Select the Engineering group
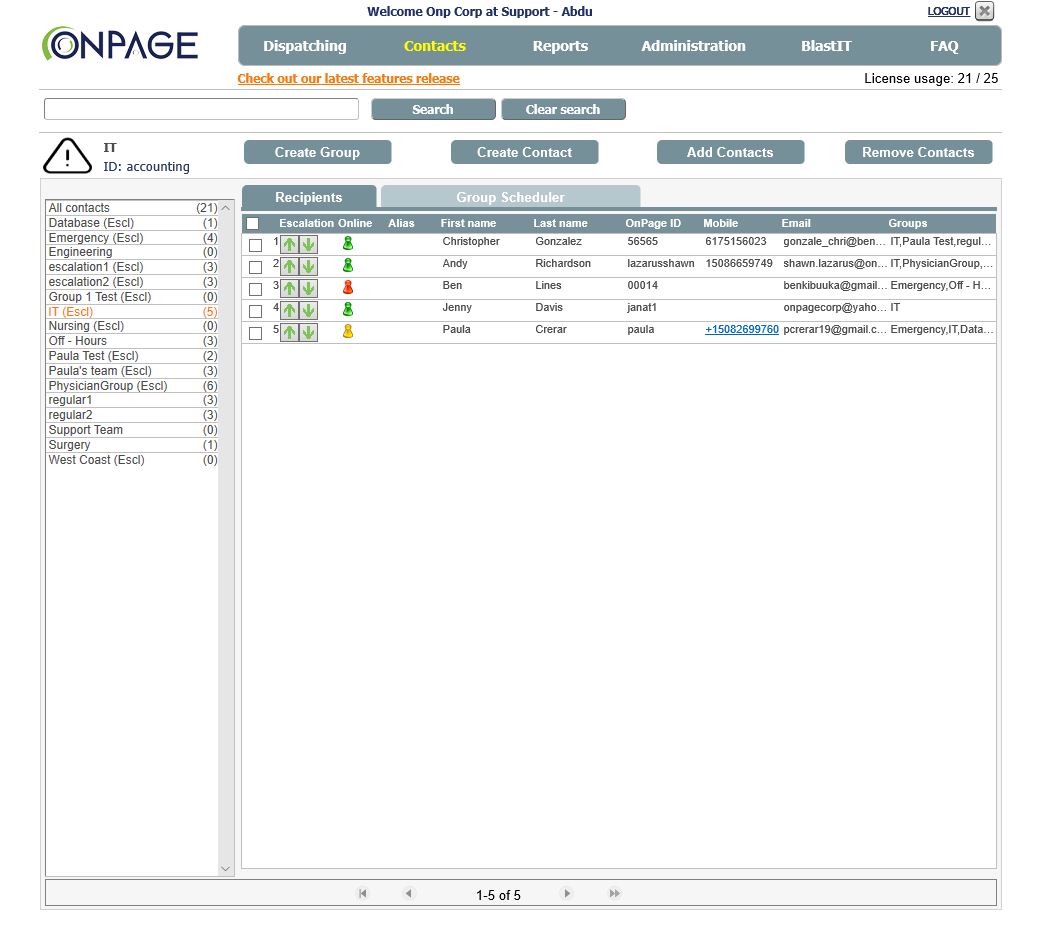The height and width of the screenshot is (935, 1053). click(x=132, y=252)
